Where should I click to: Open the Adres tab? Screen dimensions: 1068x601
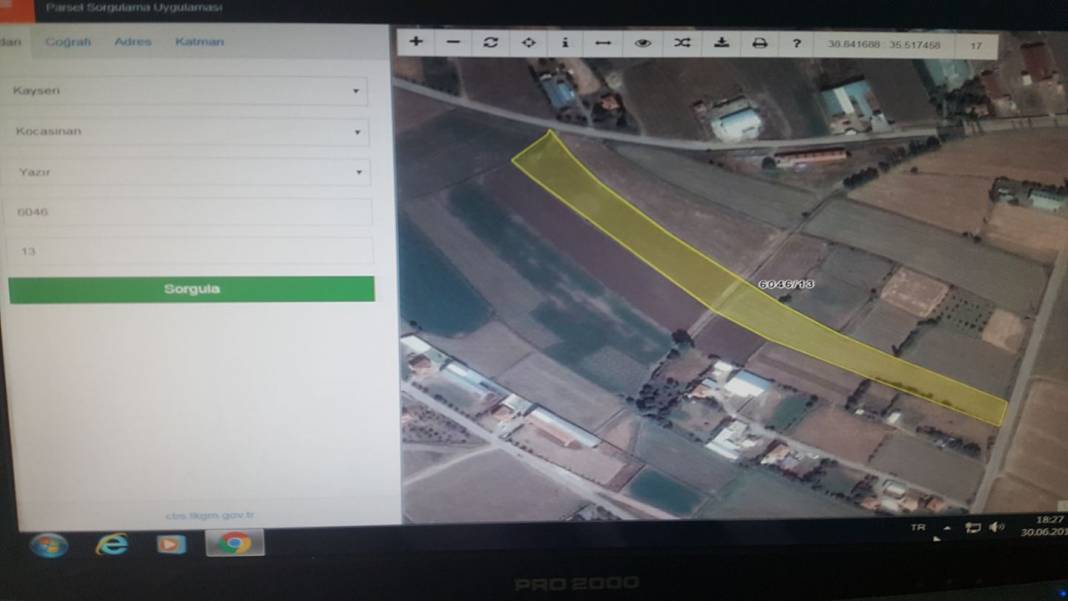click(x=133, y=42)
